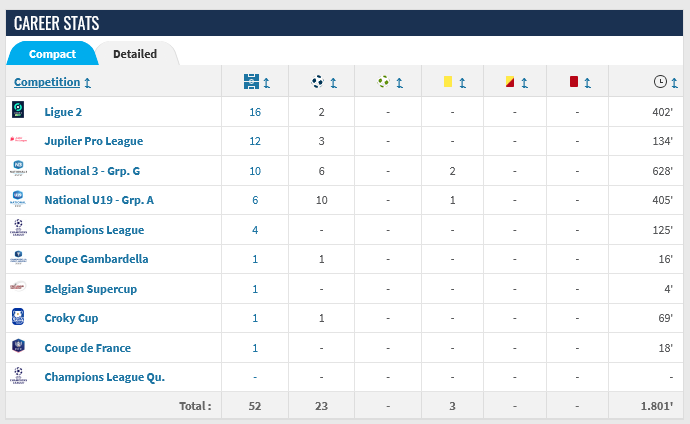
Task: Click 6 appearances for National U19
Action: [255, 200]
